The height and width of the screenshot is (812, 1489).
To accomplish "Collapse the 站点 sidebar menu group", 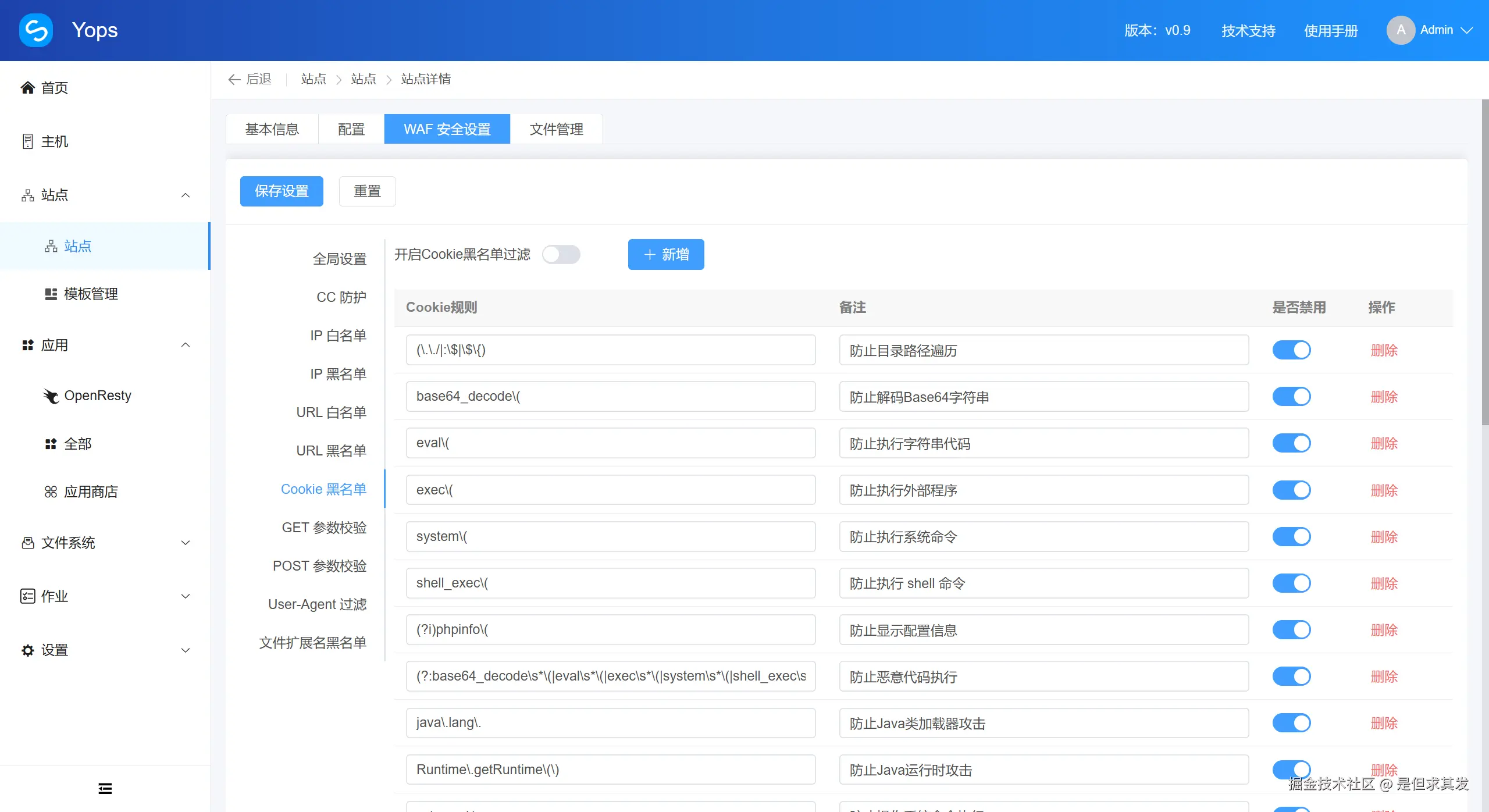I will [186, 195].
